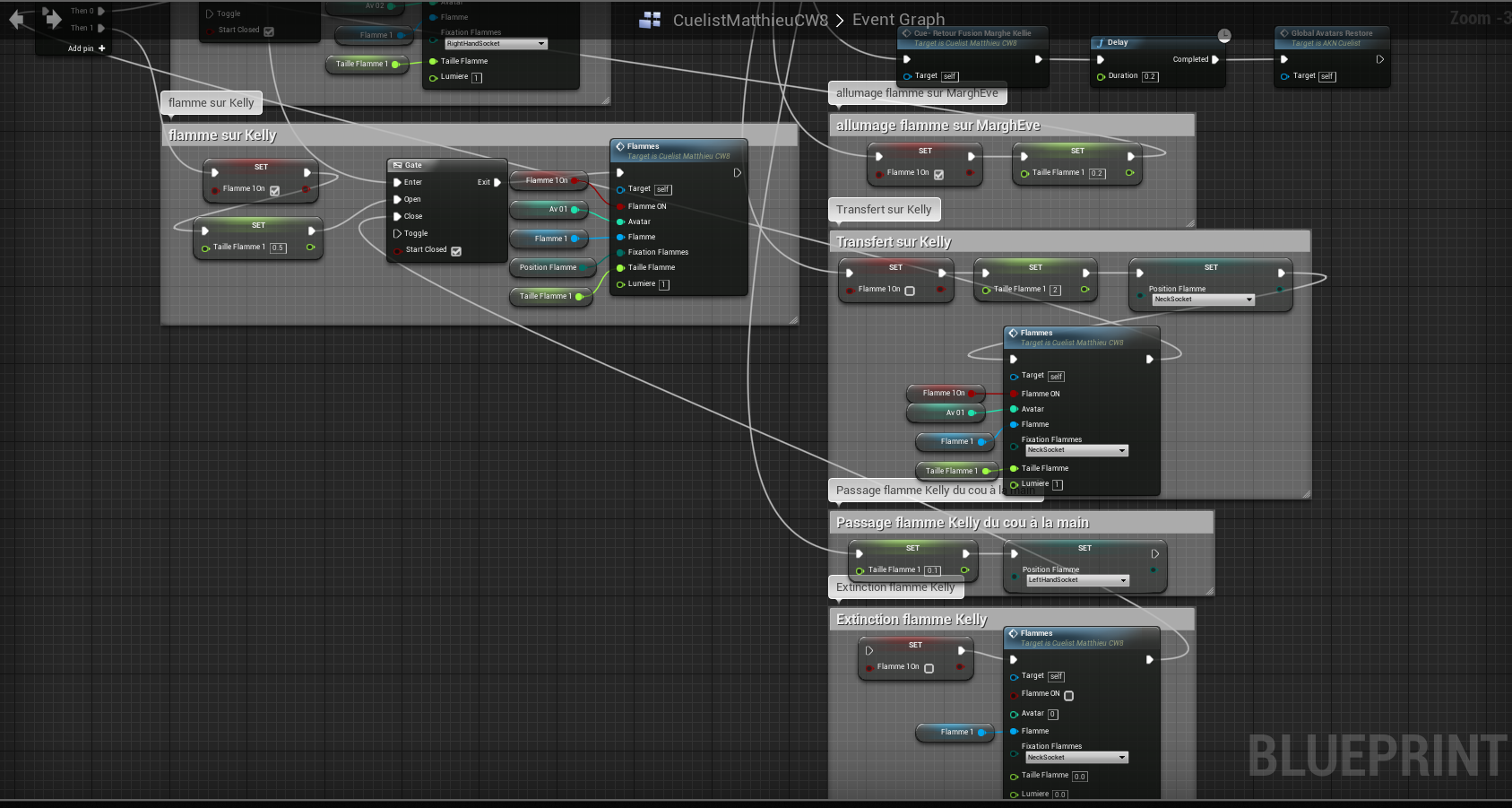1512x808 pixels.
Task: Open the LeftHandSocket dropdown
Action: 1077,580
